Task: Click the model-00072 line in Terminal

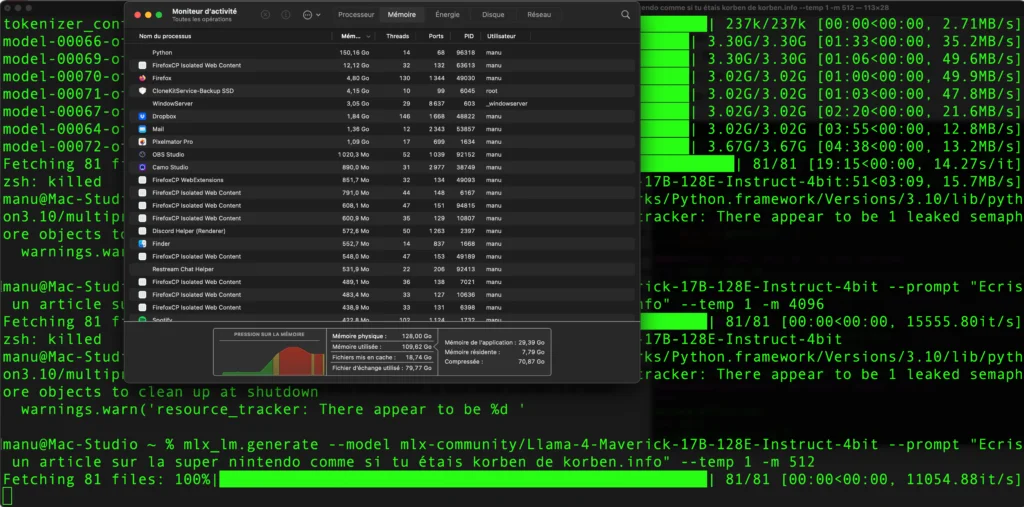Action: 63,146
